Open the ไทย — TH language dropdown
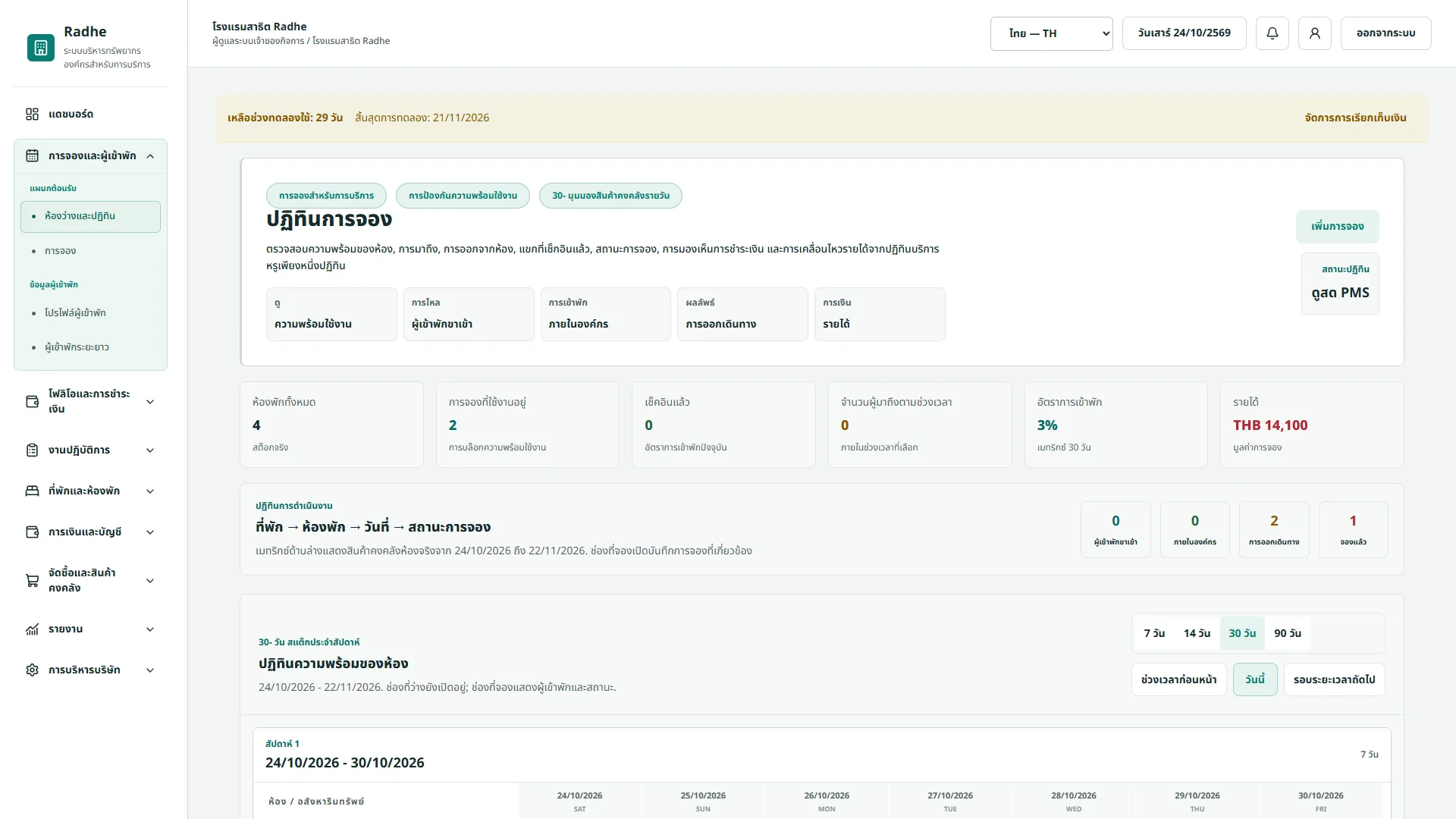The image size is (1456, 819). point(1051,33)
